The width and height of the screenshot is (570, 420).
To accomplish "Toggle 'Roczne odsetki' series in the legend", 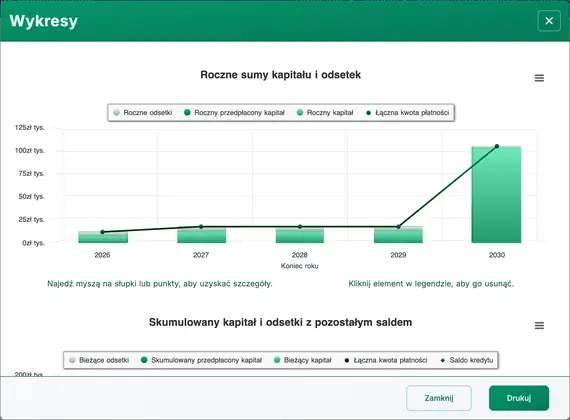I will point(142,113).
